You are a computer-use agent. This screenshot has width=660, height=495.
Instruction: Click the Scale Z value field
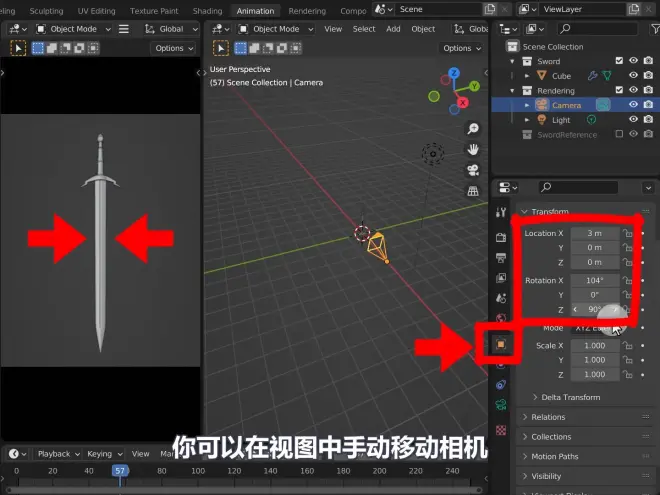[595, 375]
